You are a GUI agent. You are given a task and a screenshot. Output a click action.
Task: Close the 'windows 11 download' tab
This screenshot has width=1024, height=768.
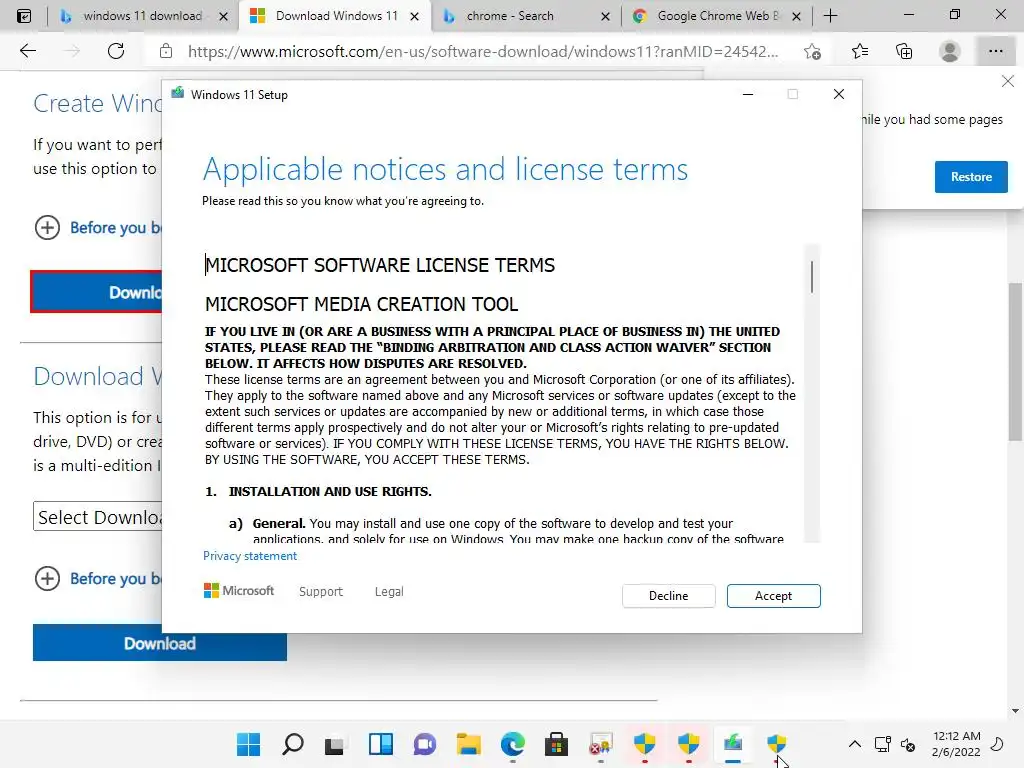click(223, 16)
